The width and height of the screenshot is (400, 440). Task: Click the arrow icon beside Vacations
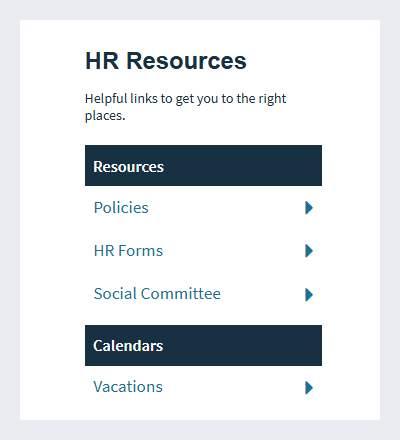(x=309, y=388)
